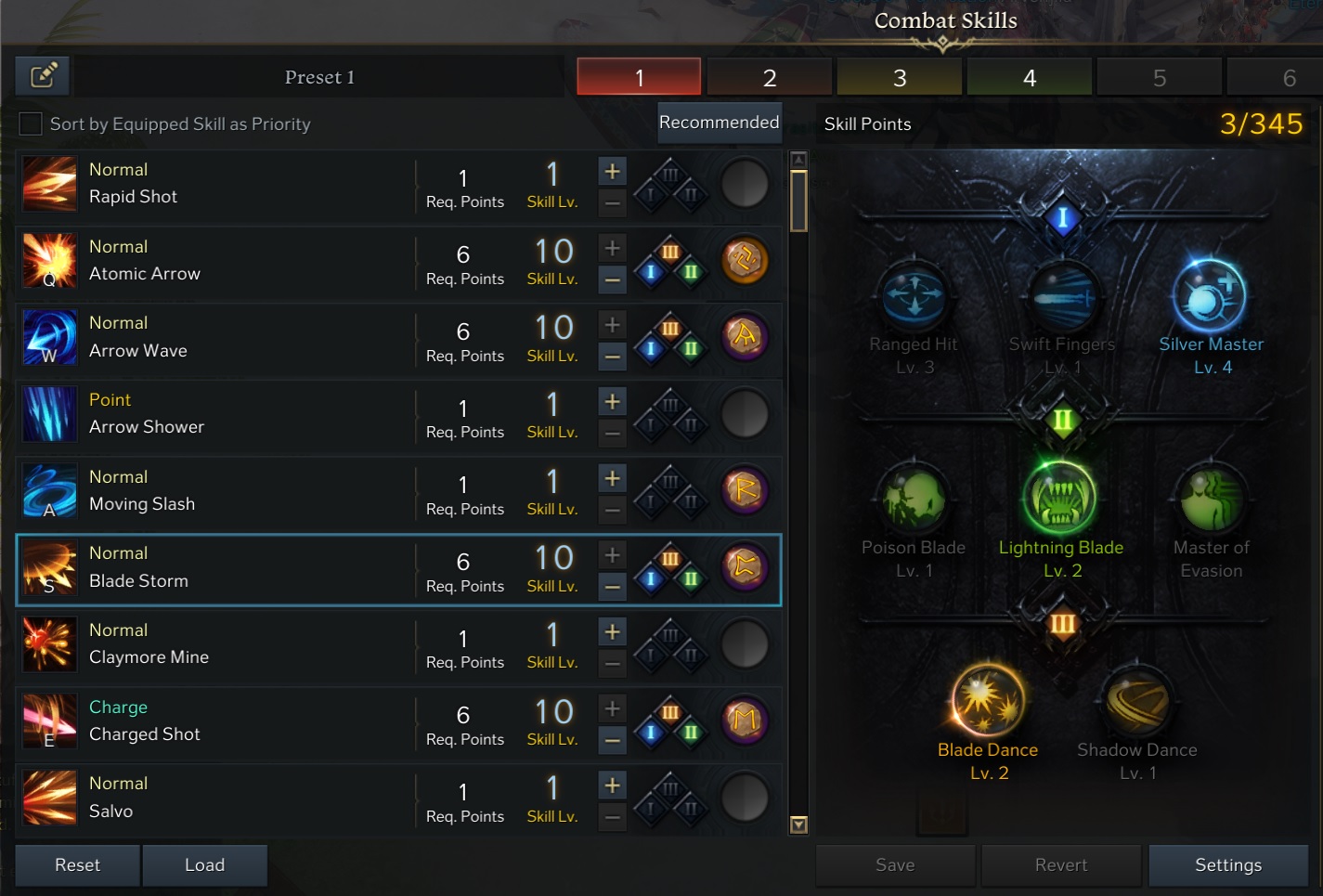Increase Claymore Mine skill level with plus
Viewport: 1323px width, 896px height.
(612, 631)
